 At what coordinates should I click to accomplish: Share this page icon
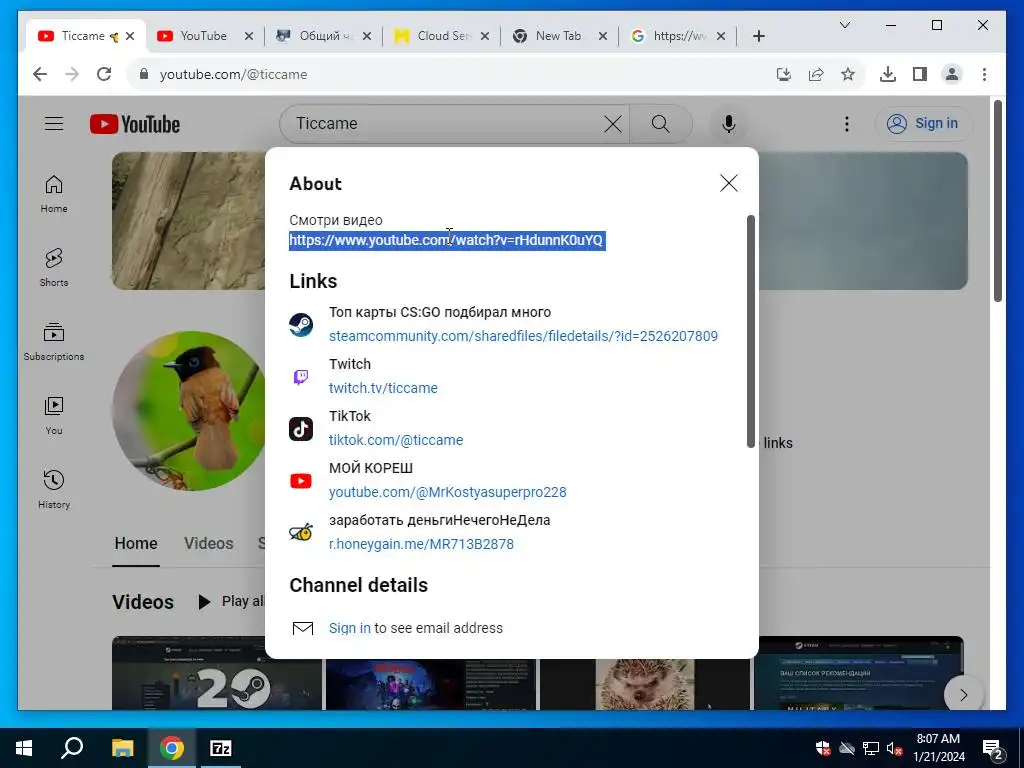tap(816, 74)
